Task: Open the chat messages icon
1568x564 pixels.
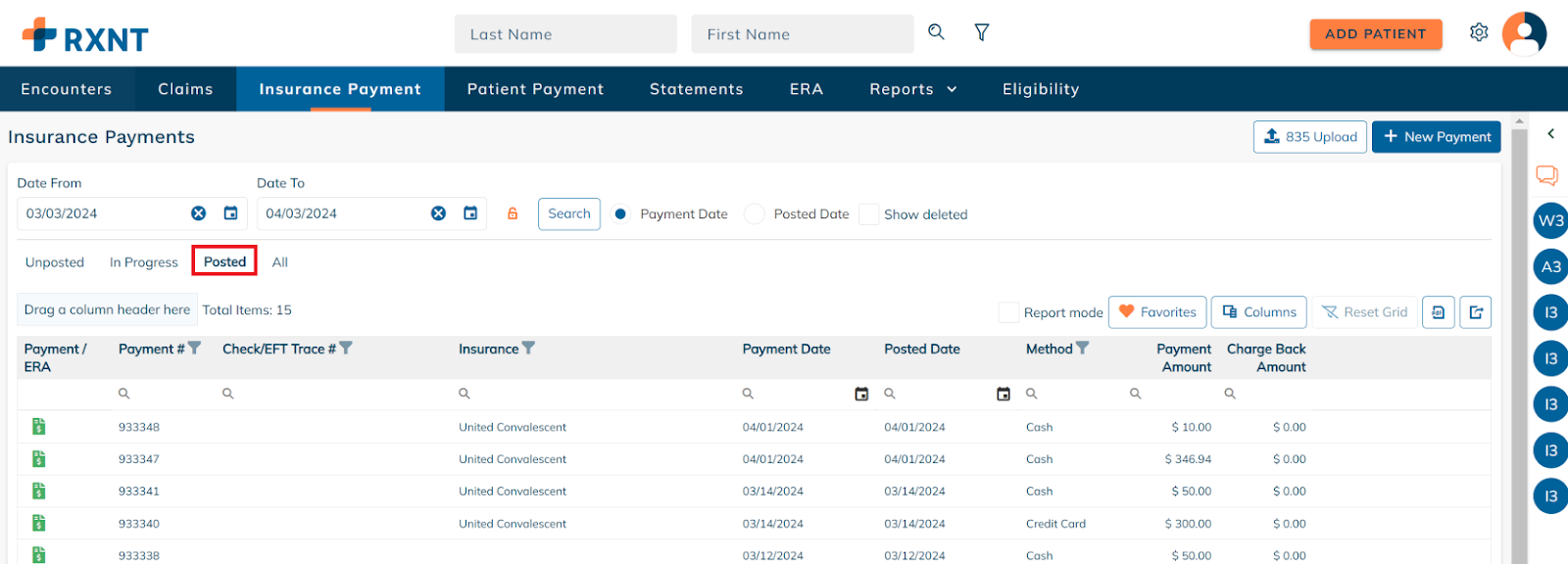Action: [1546, 175]
